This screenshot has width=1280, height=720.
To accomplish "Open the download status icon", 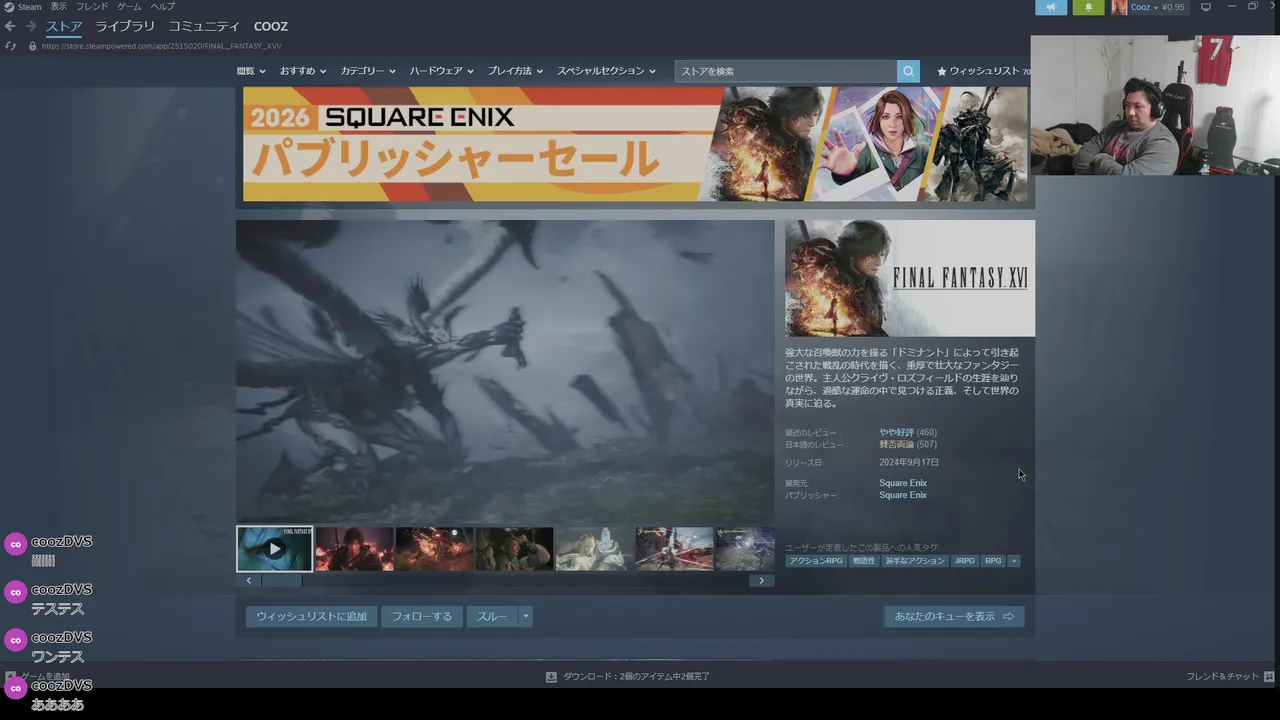I will point(551,677).
